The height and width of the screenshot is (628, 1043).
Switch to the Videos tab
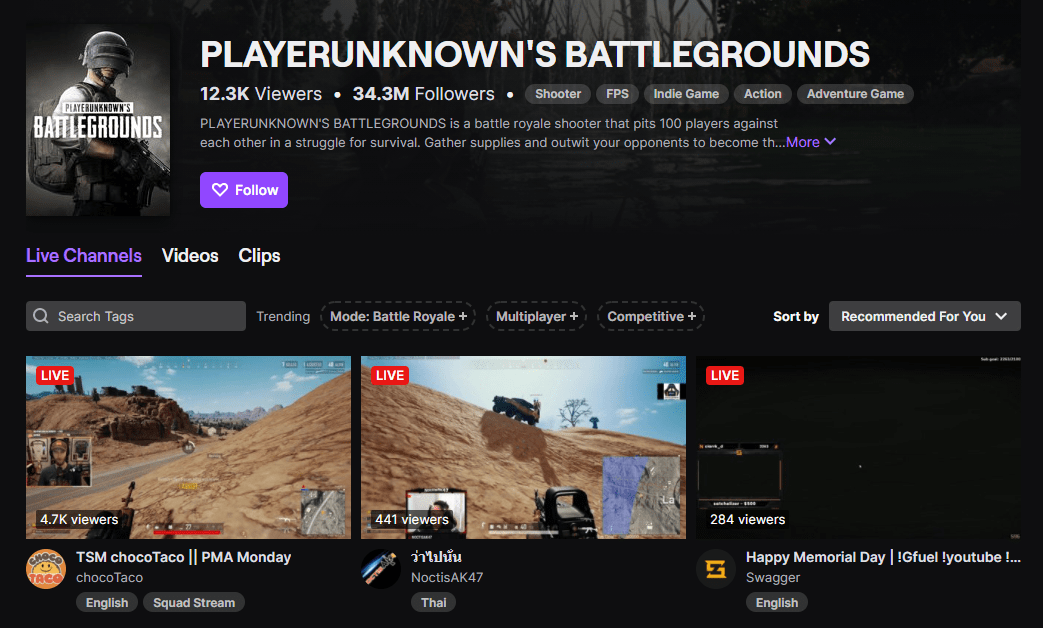click(190, 256)
